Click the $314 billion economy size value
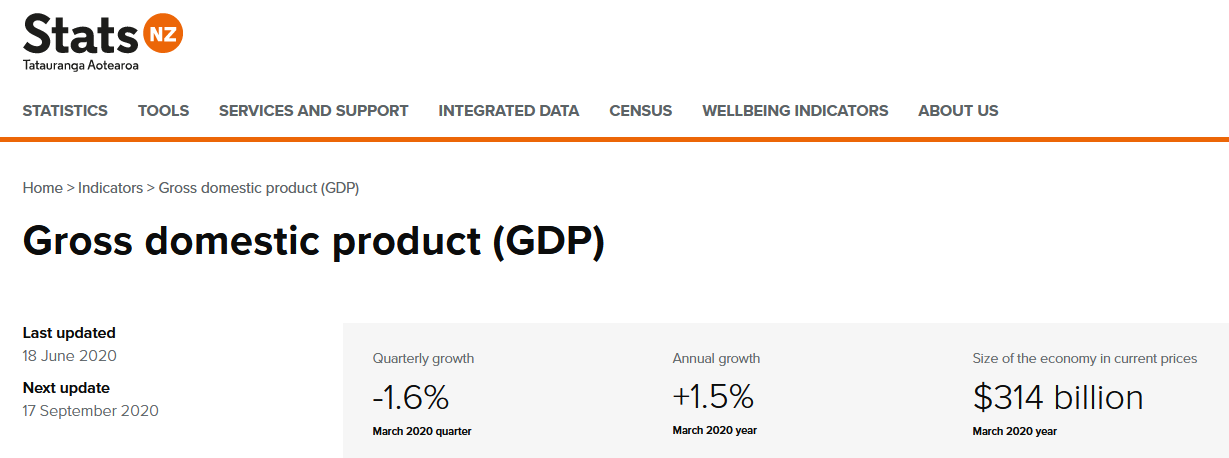Screen dimensions: 1229x458 coord(1057,398)
